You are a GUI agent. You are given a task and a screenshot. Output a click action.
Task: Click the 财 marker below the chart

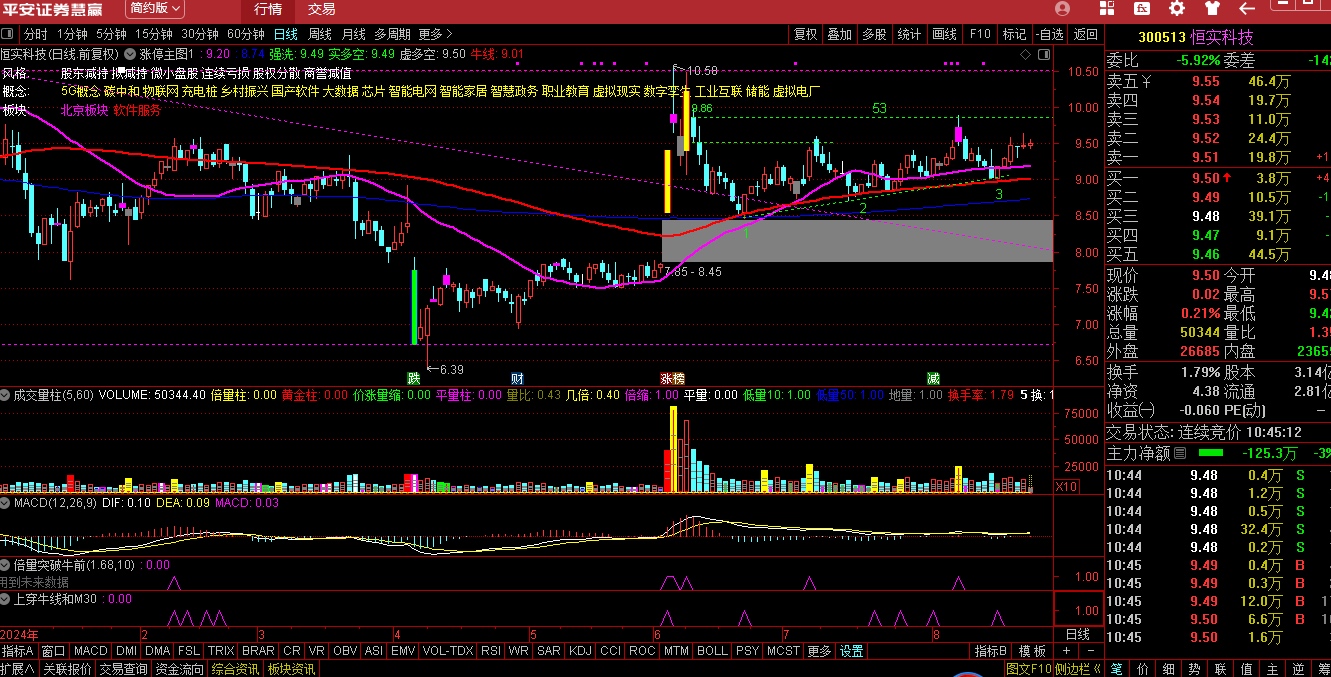click(x=517, y=379)
